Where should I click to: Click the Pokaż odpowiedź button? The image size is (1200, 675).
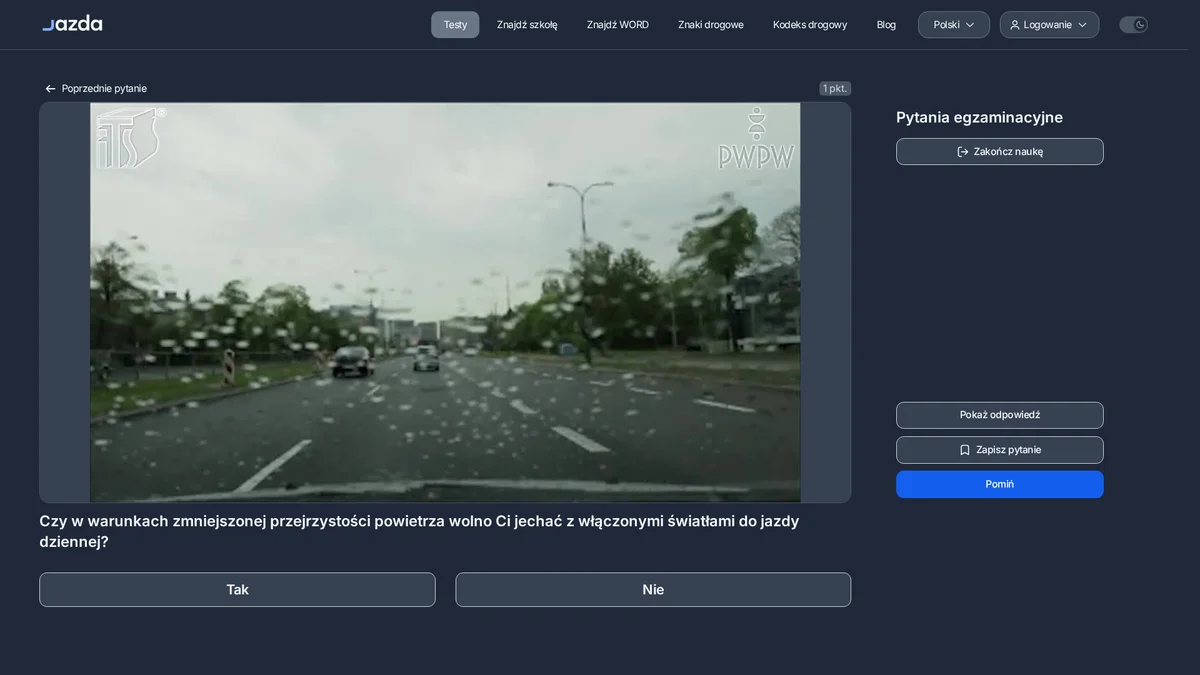(1000, 415)
